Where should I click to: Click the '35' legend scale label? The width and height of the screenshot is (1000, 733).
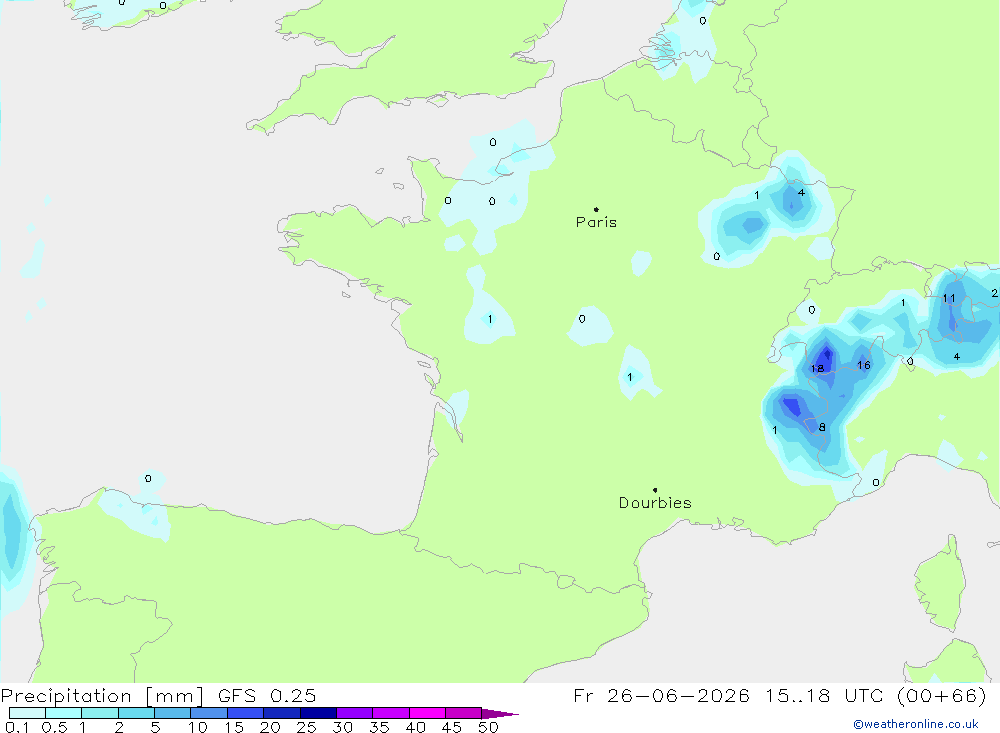[379, 727]
